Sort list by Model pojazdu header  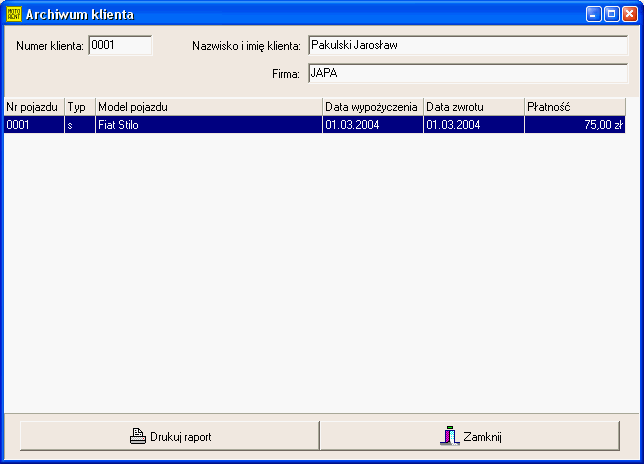(208, 106)
